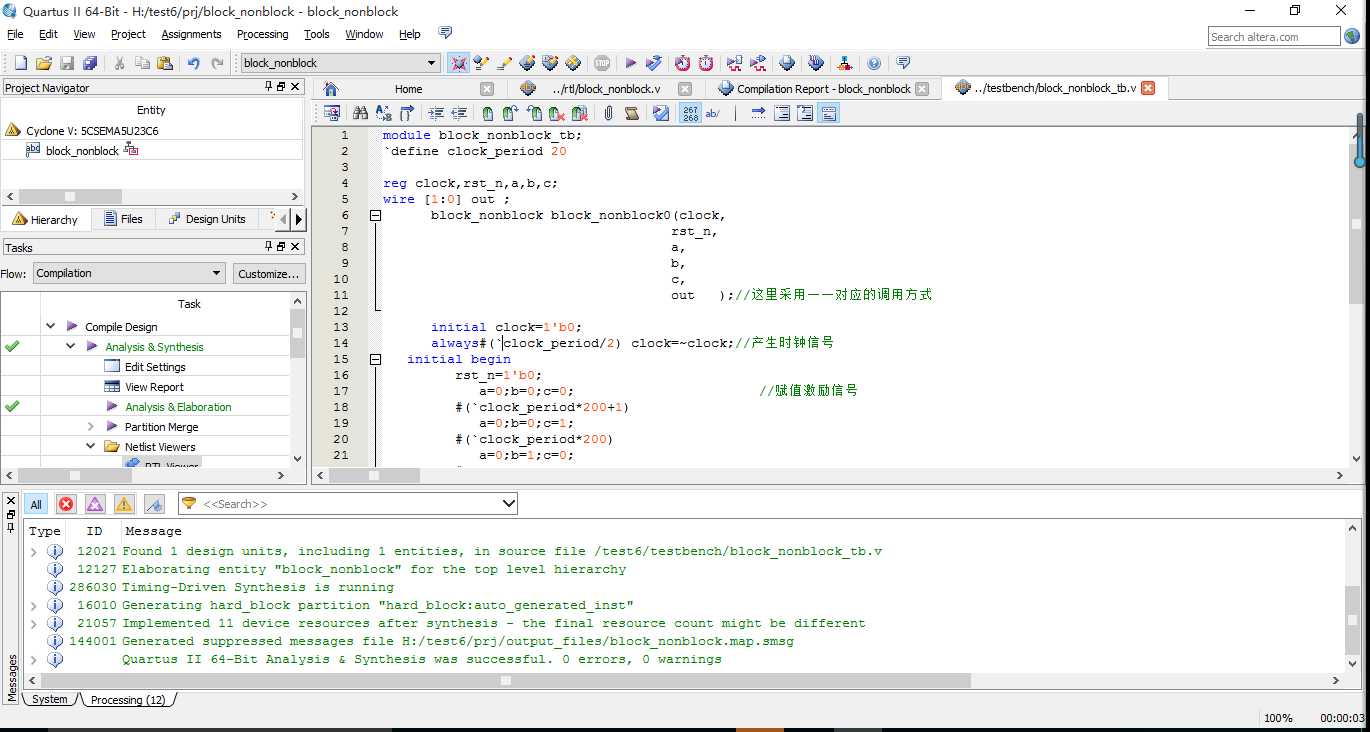Viewport: 1370px width, 732px height.
Task: Increase indent in the editor toolbar
Action: click(436, 113)
